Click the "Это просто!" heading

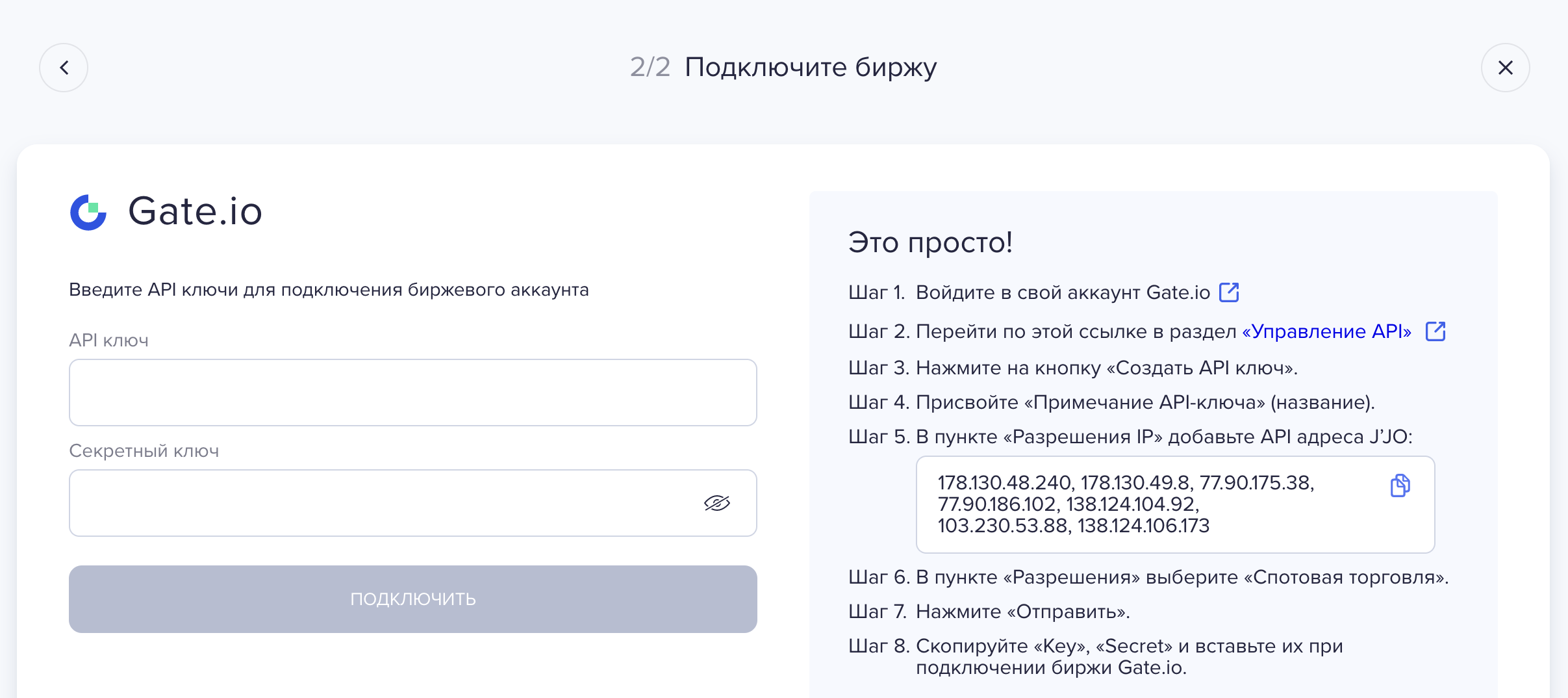coord(930,242)
